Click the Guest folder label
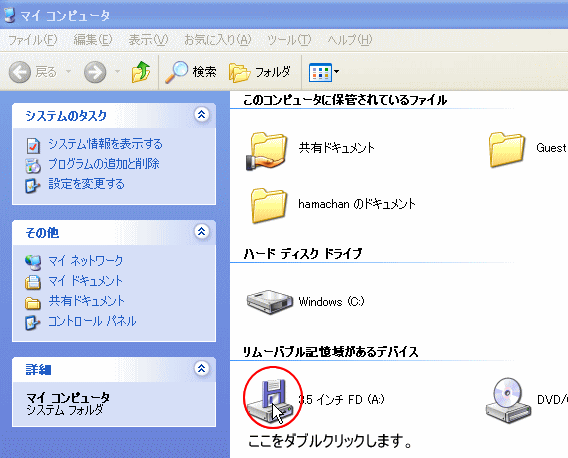 [552, 148]
